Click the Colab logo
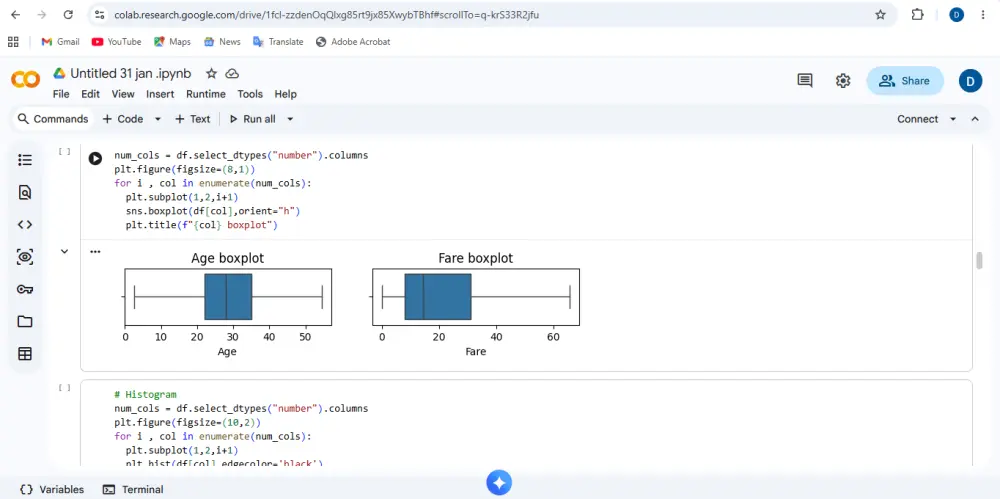The width and height of the screenshot is (1000, 499). (x=26, y=79)
